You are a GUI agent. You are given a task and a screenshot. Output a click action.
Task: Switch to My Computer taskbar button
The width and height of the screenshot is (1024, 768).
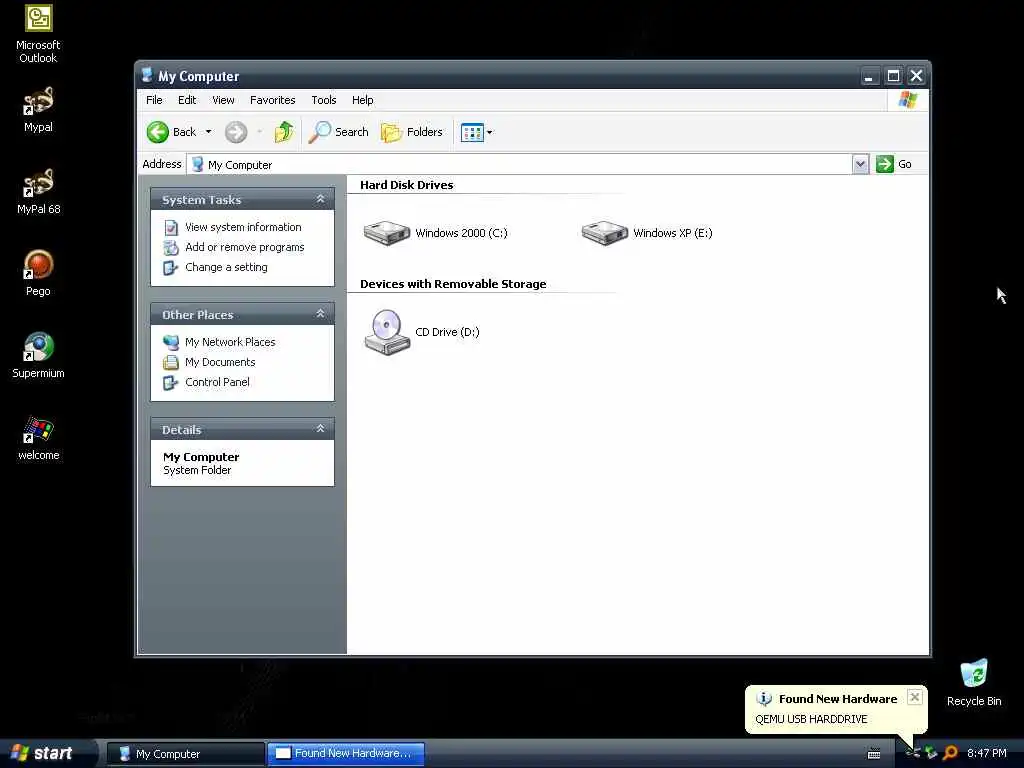pos(185,754)
